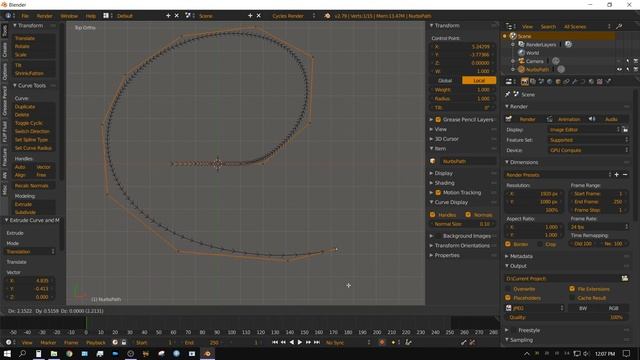The width and height of the screenshot is (640, 360).
Task: Open the JPEG file format dropdown
Action: (536, 308)
